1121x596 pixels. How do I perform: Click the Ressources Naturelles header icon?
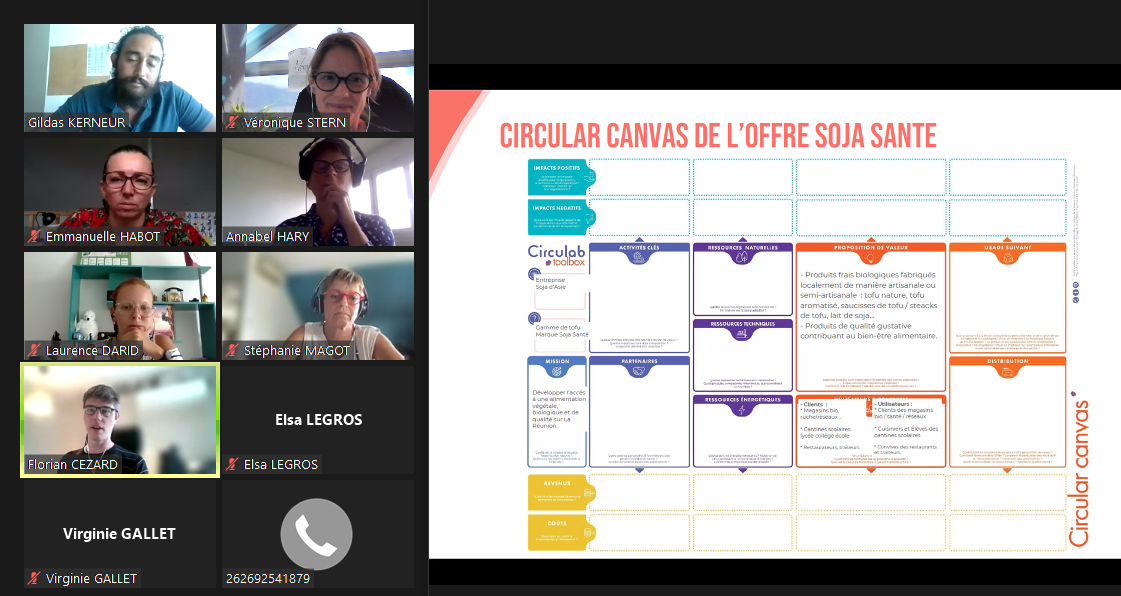[x=741, y=258]
